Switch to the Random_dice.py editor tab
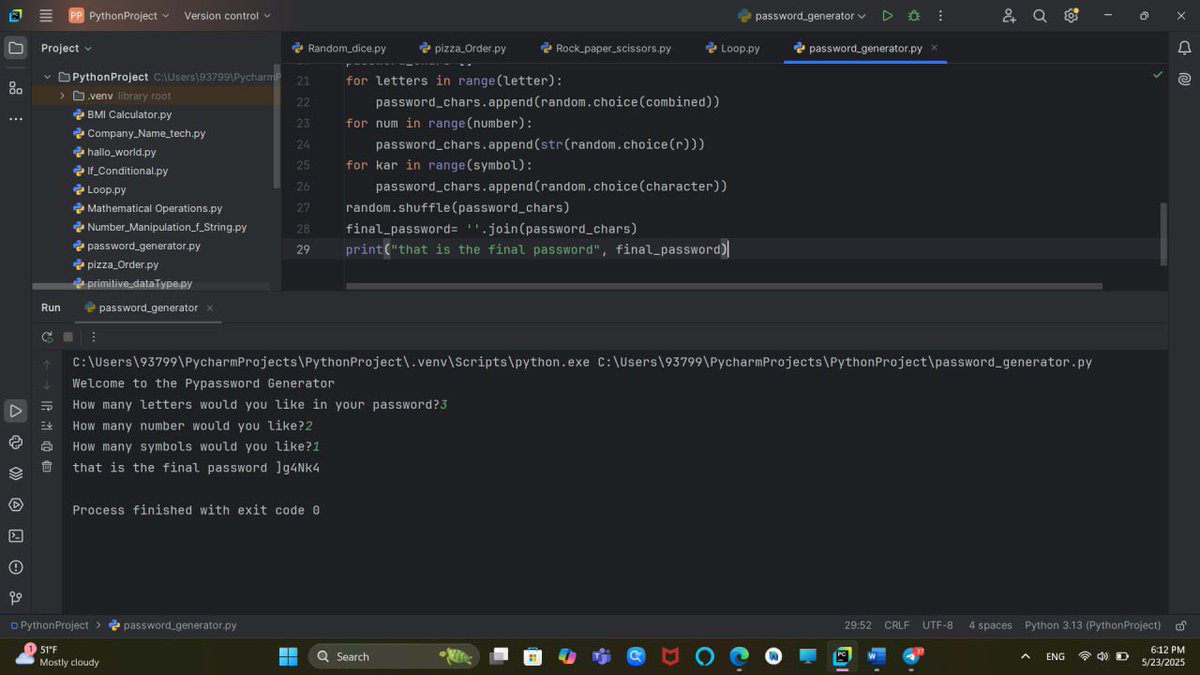This screenshot has height=675, width=1200. coord(339,48)
